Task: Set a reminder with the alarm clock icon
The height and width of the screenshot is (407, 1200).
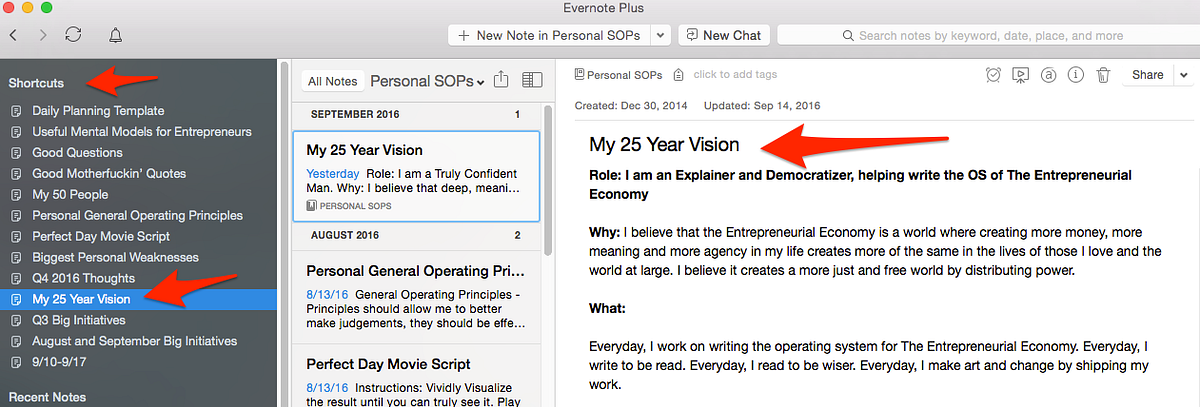Action: pyautogui.click(x=993, y=74)
